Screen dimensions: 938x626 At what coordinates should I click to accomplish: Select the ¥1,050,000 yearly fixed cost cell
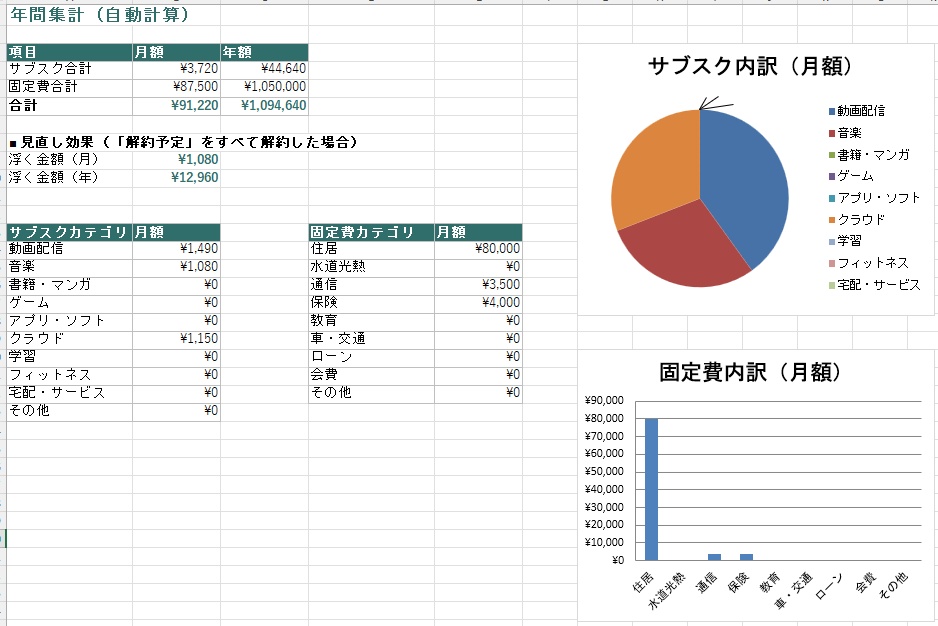point(264,87)
